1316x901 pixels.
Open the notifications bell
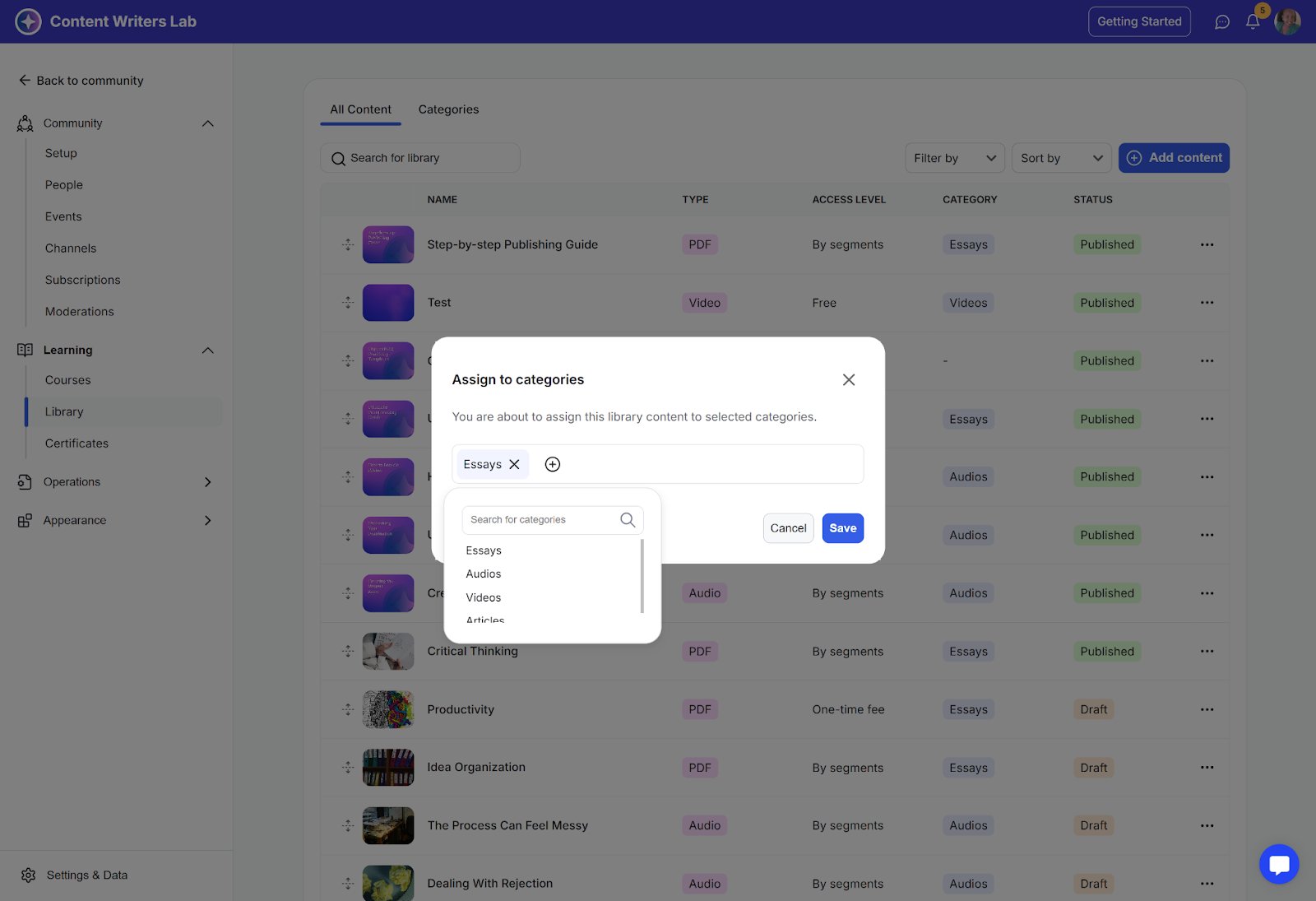[1253, 22]
